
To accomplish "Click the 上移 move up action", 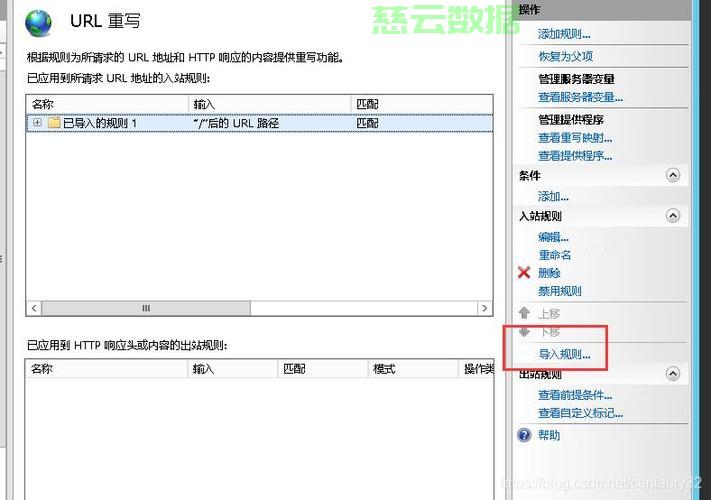I will point(549,313).
